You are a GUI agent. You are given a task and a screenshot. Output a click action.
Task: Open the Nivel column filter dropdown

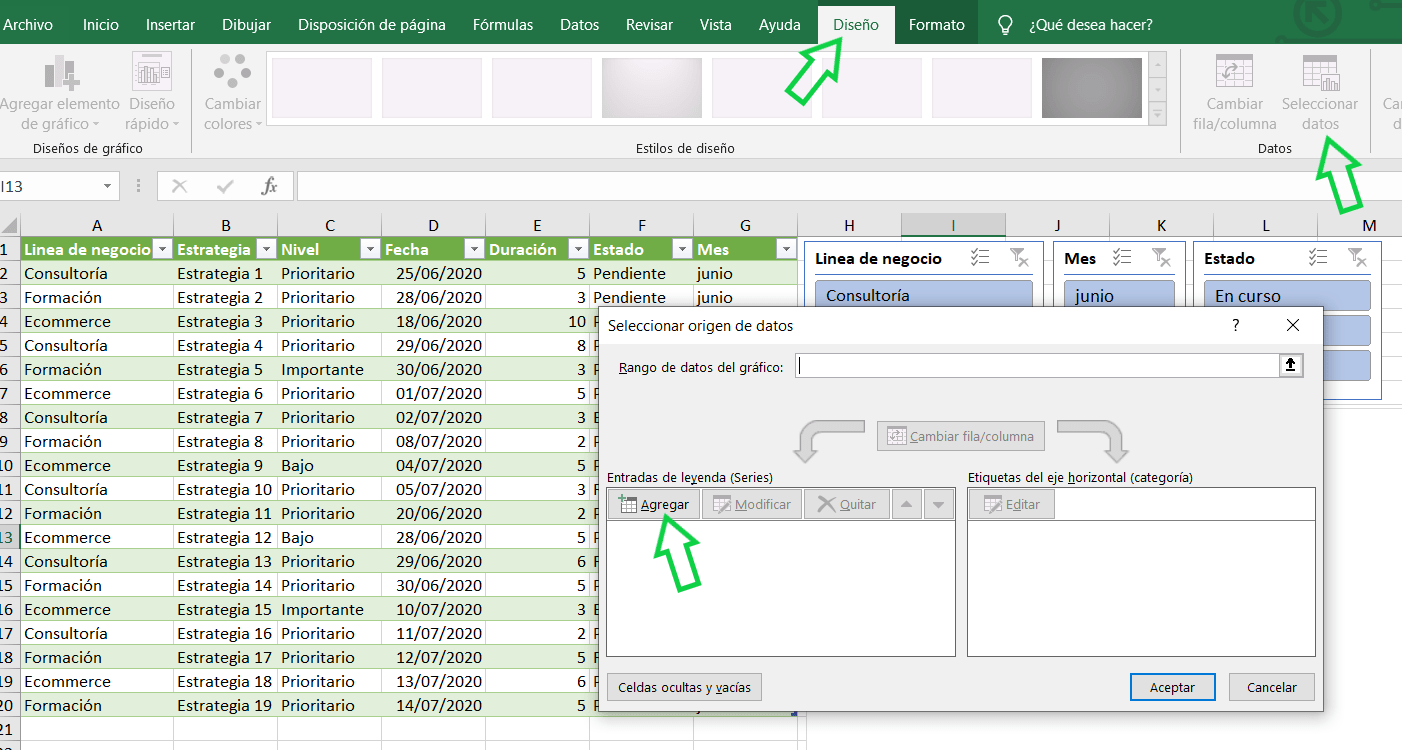(x=369, y=250)
